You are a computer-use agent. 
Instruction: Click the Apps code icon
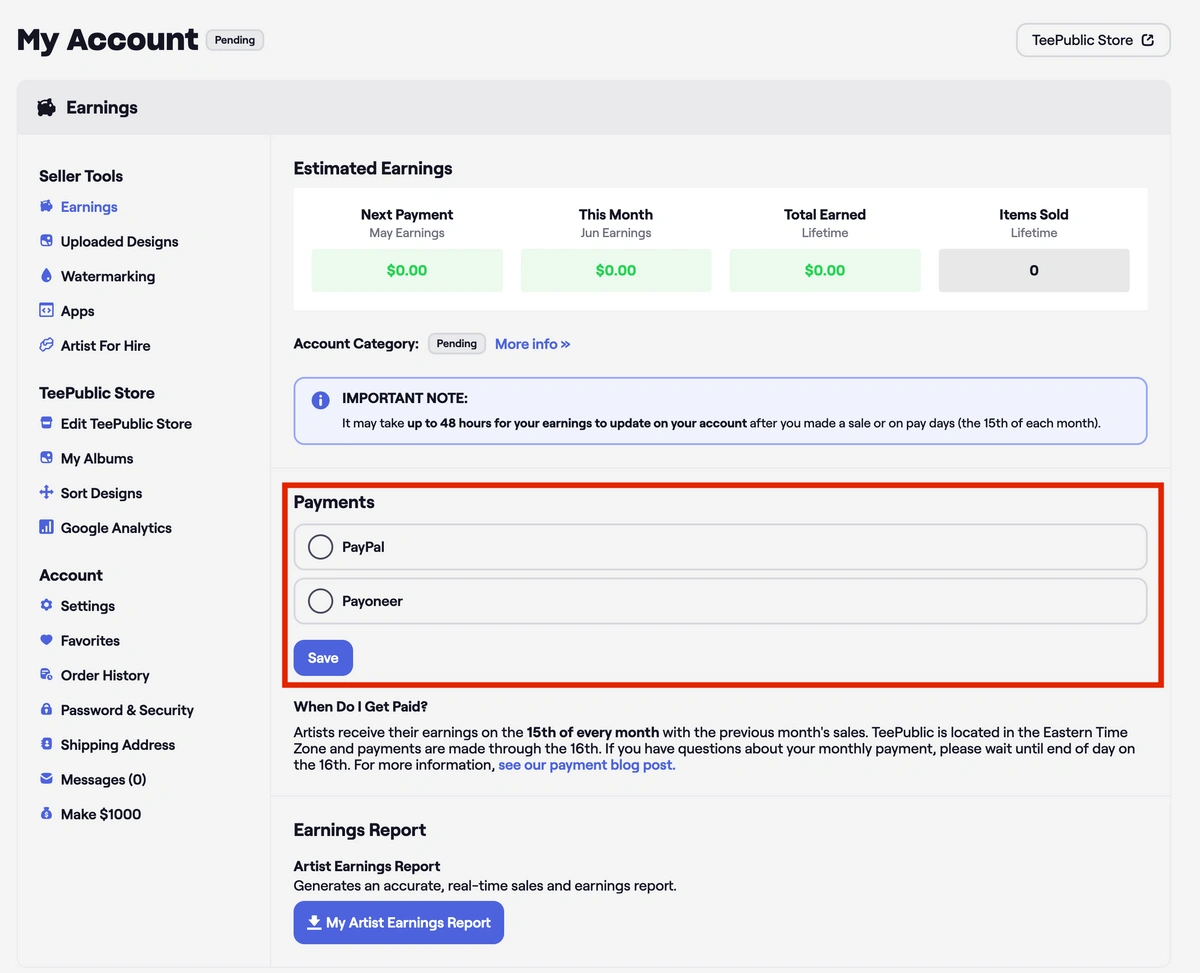click(46, 311)
